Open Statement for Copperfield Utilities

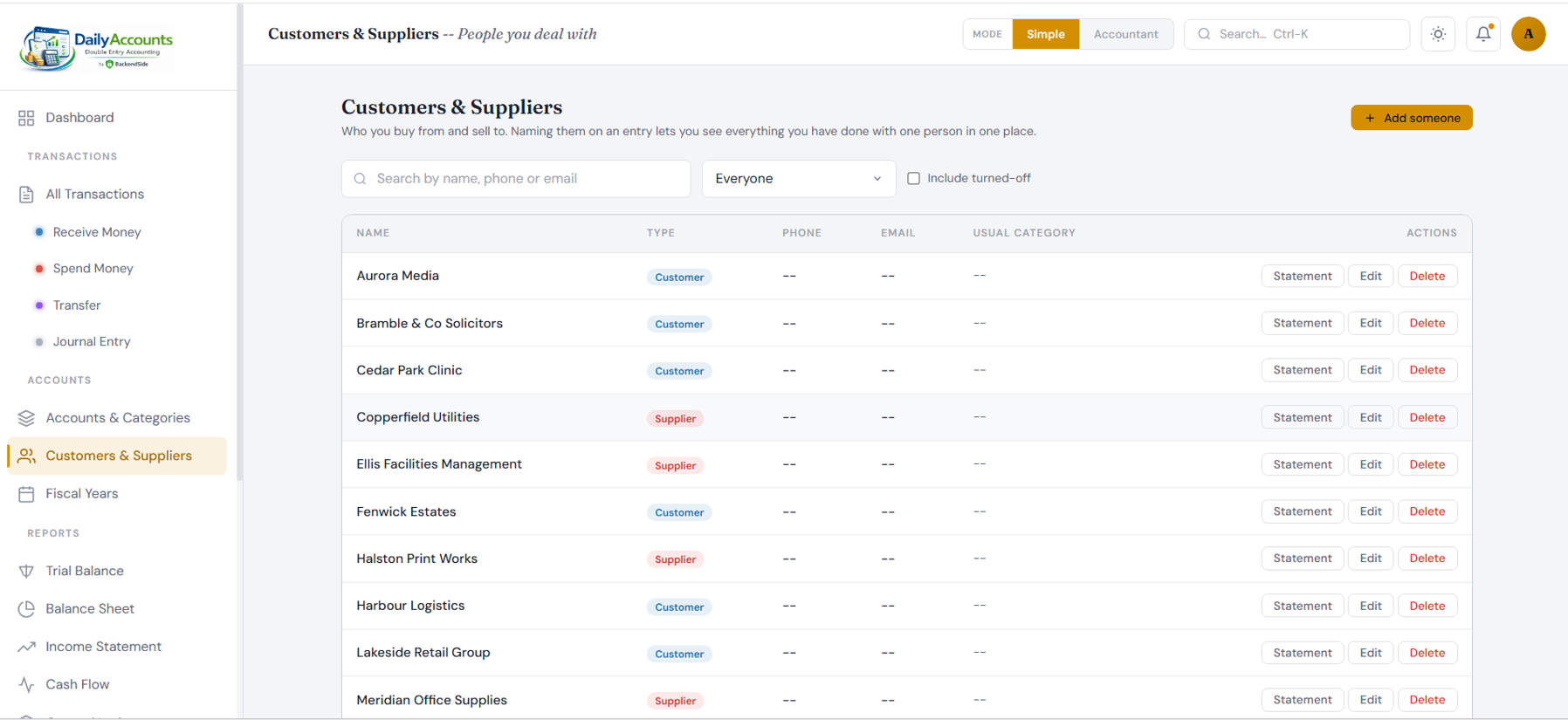pos(1302,417)
